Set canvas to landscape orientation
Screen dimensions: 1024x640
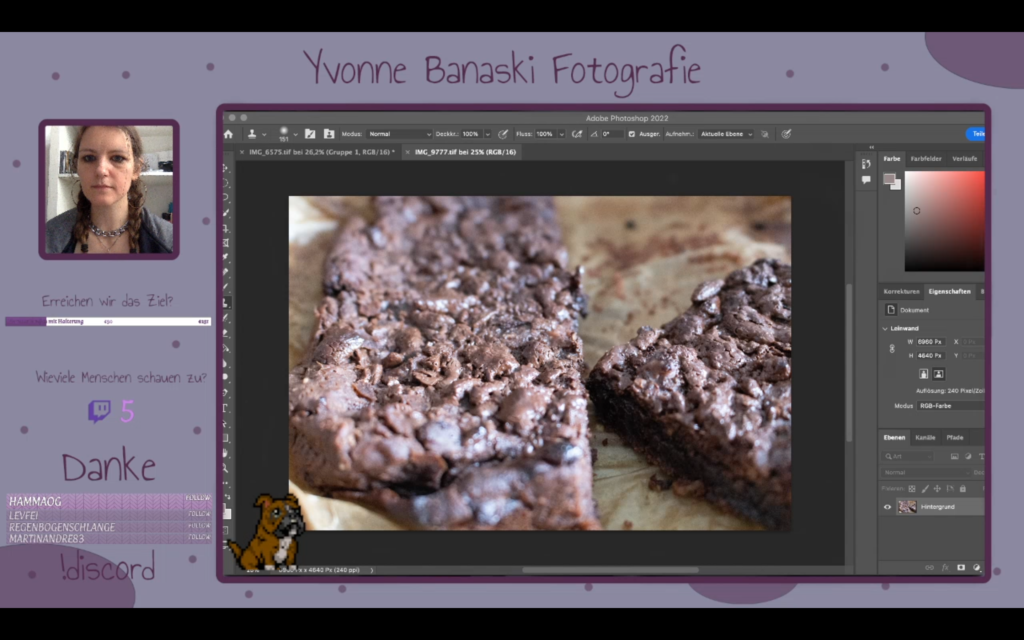(x=938, y=374)
